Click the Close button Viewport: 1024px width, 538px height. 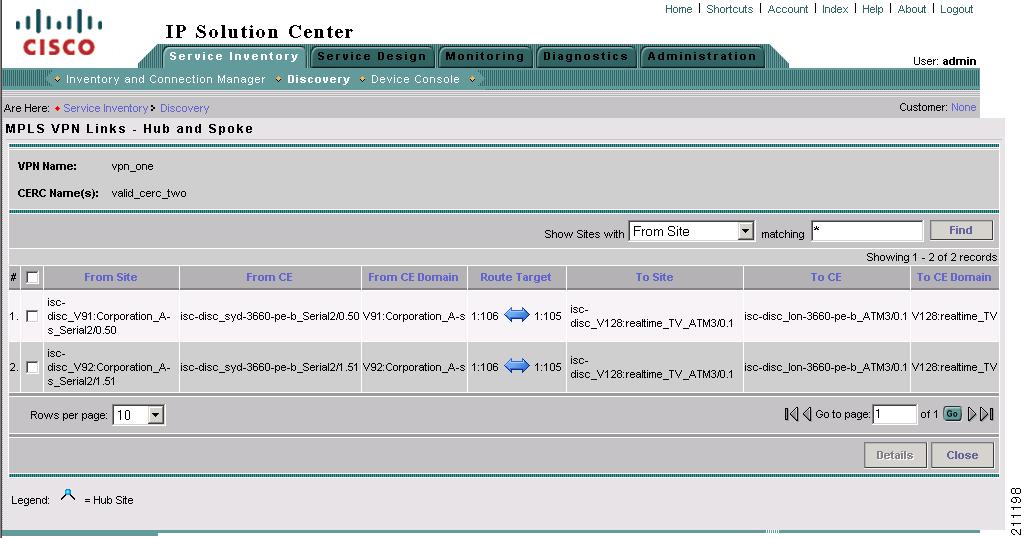[x=962, y=455]
